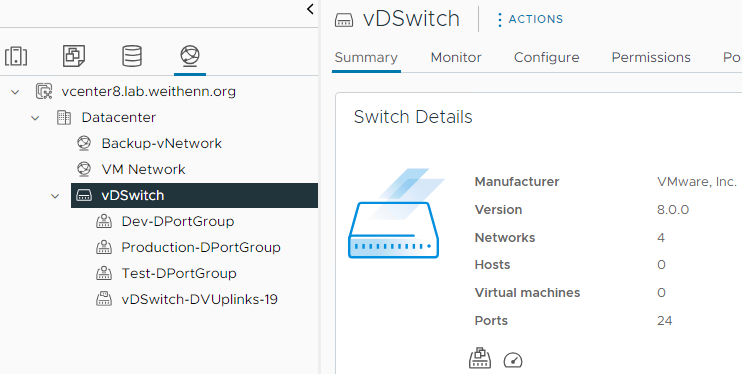Click the vDSwitch-DVUplinks-19 uplink icon
Screen dimensions: 742x374
pos(104,300)
